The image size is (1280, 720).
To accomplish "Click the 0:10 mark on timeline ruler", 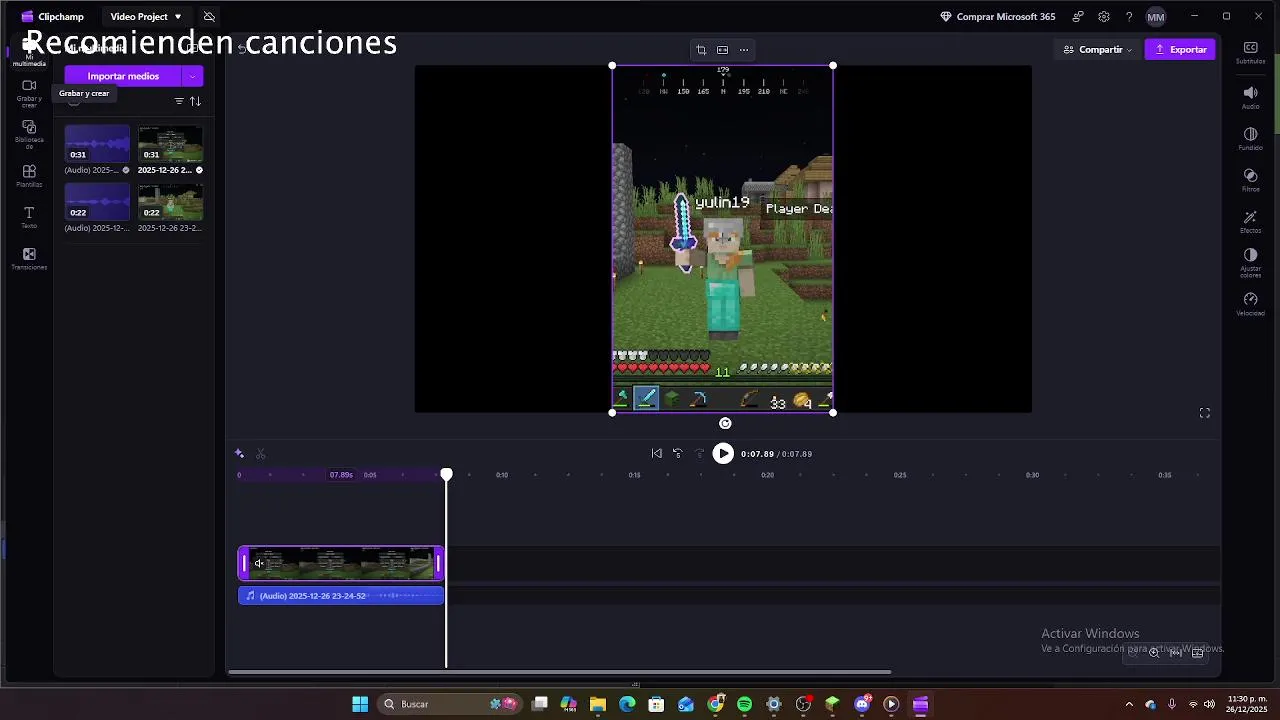I will [502, 475].
